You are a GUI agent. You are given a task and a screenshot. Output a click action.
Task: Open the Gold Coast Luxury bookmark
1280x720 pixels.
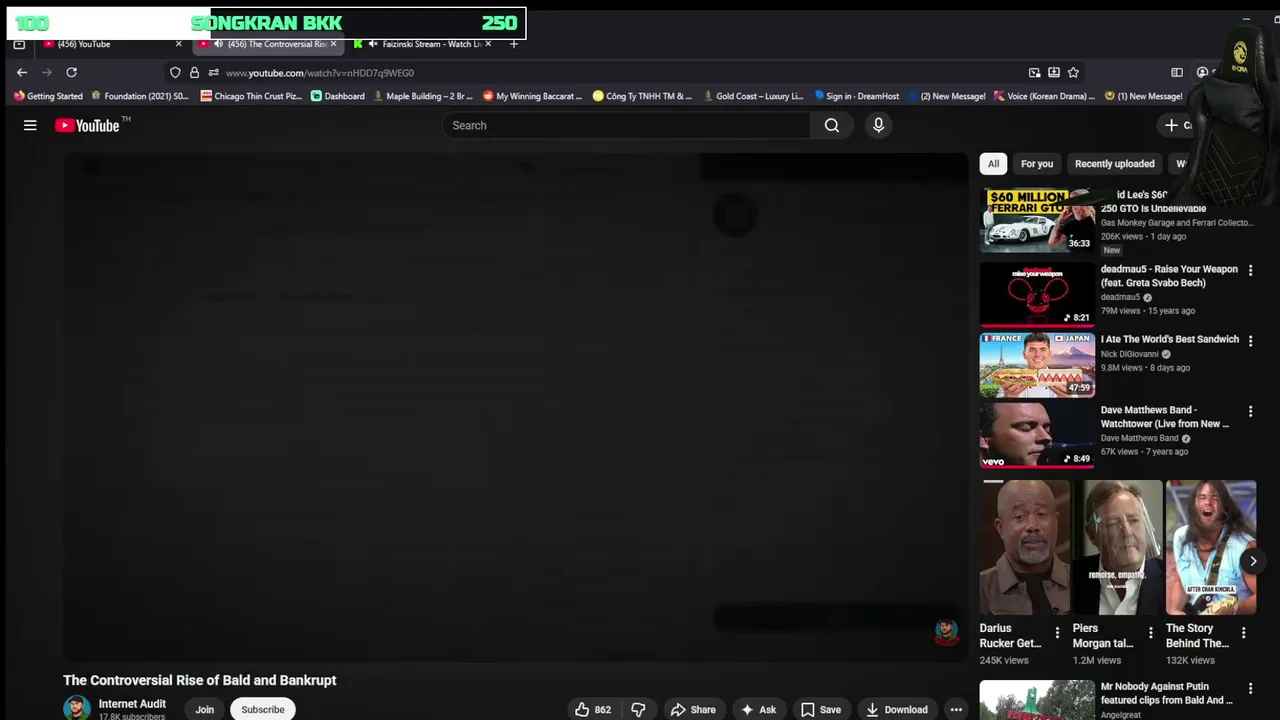pyautogui.click(x=753, y=96)
